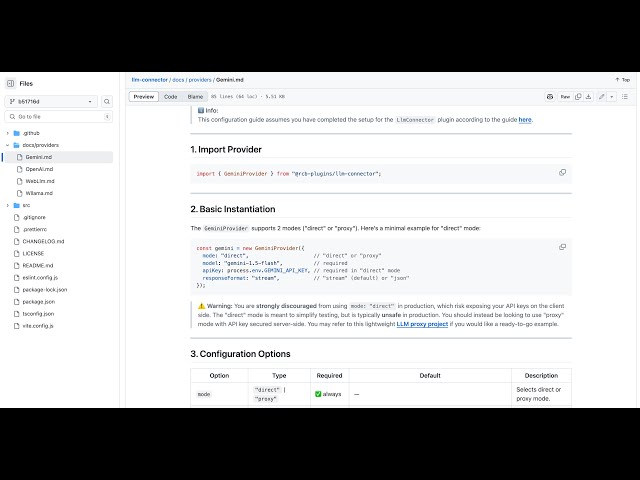Download the raw file icon
Image resolution: width=640 pixels, height=480 pixels.
pyautogui.click(x=588, y=97)
